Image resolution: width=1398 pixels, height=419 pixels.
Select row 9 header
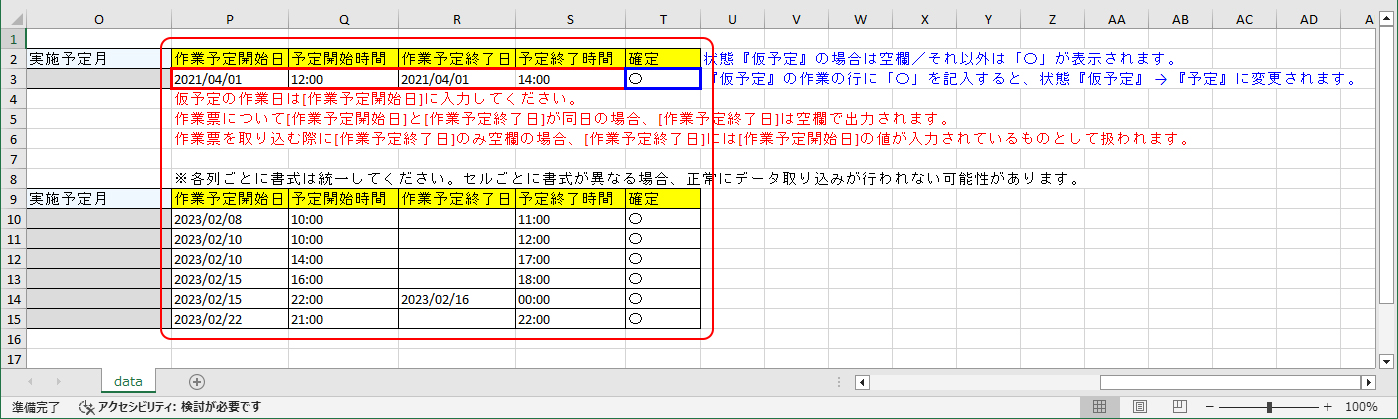(x=13, y=199)
